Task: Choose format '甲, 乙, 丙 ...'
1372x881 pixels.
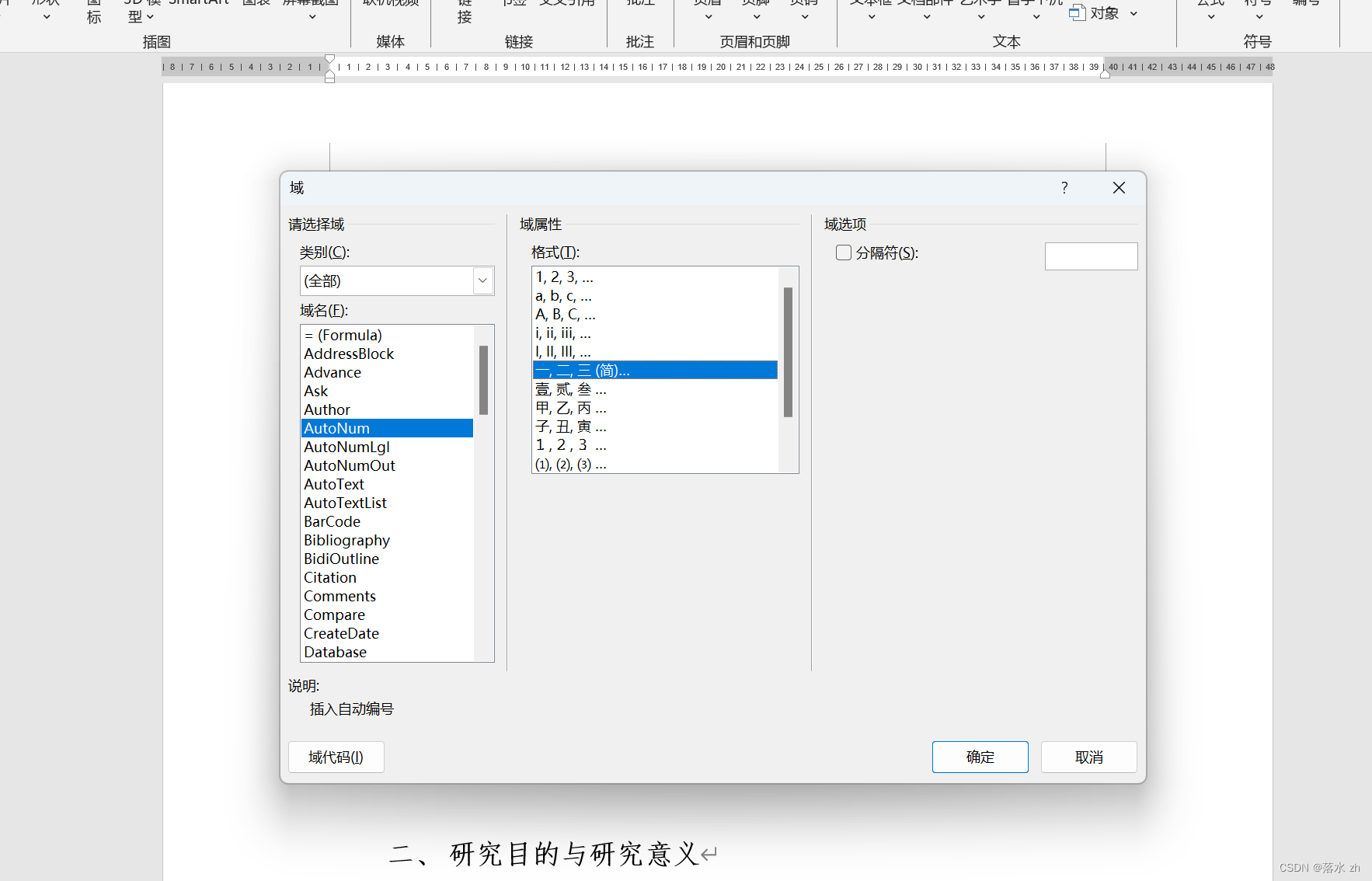Action: coord(655,408)
